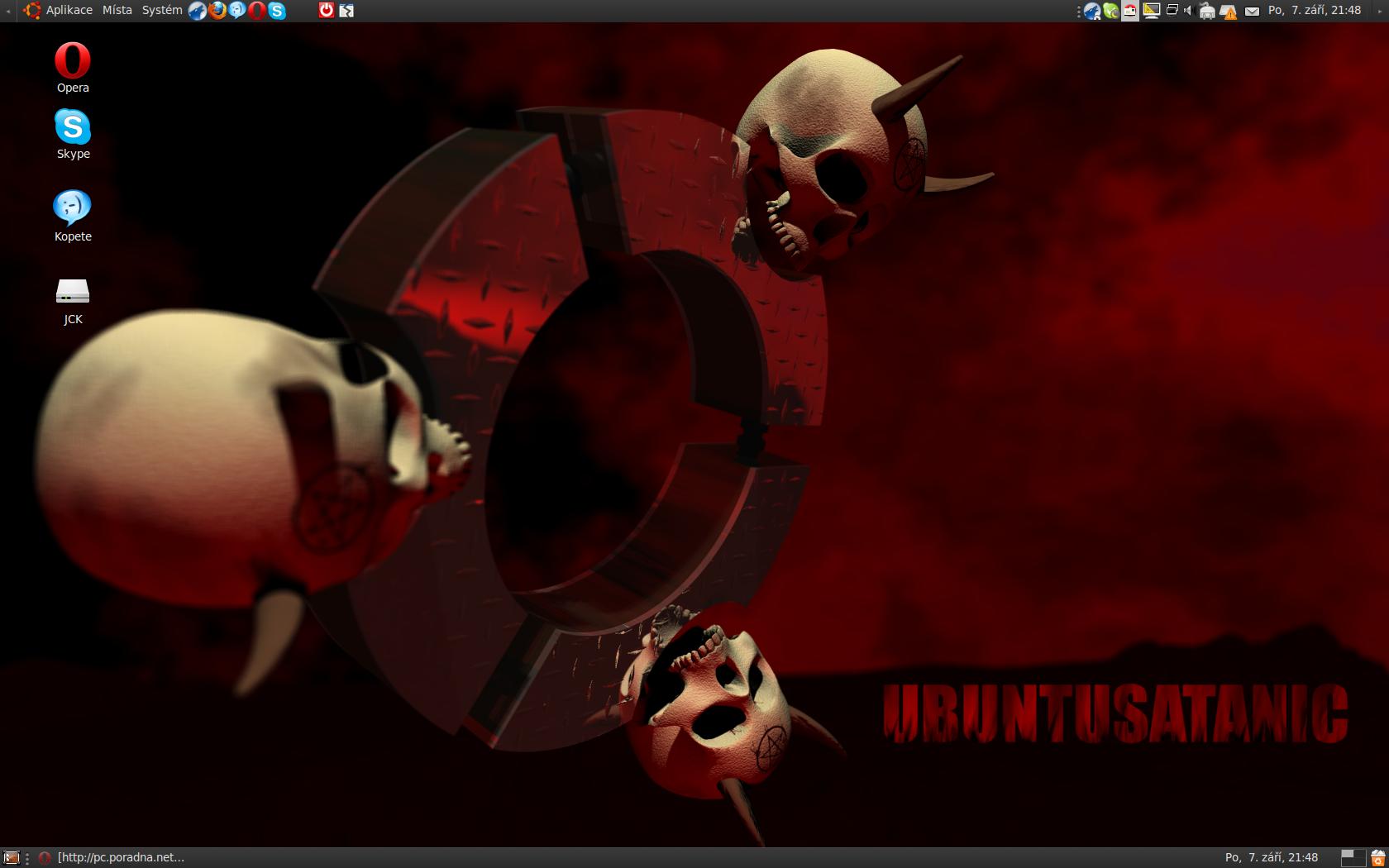The width and height of the screenshot is (1389, 868).
Task: Open the mail envelope indicator
Action: pyautogui.click(x=1252, y=12)
